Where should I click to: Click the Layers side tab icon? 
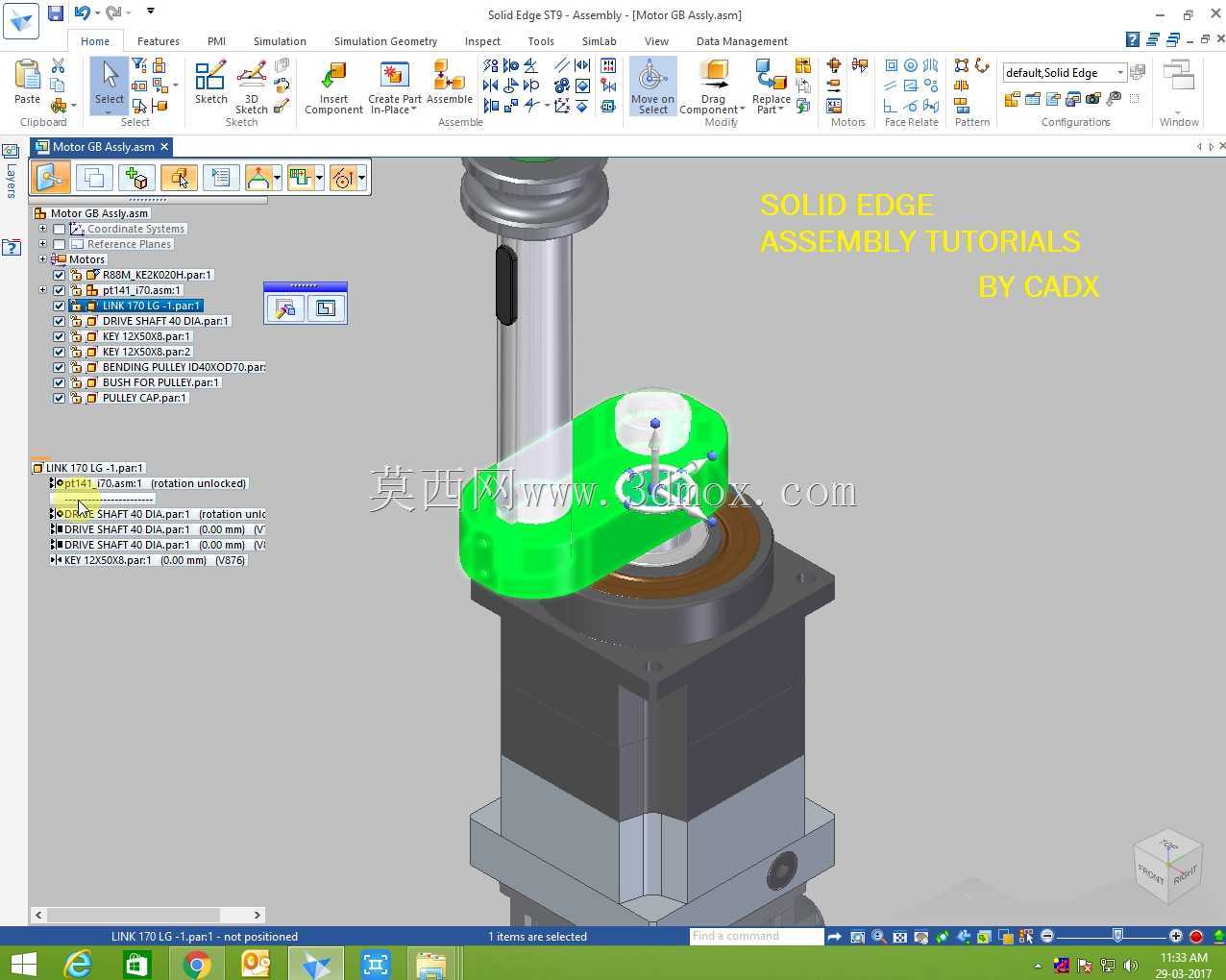pyautogui.click(x=11, y=152)
